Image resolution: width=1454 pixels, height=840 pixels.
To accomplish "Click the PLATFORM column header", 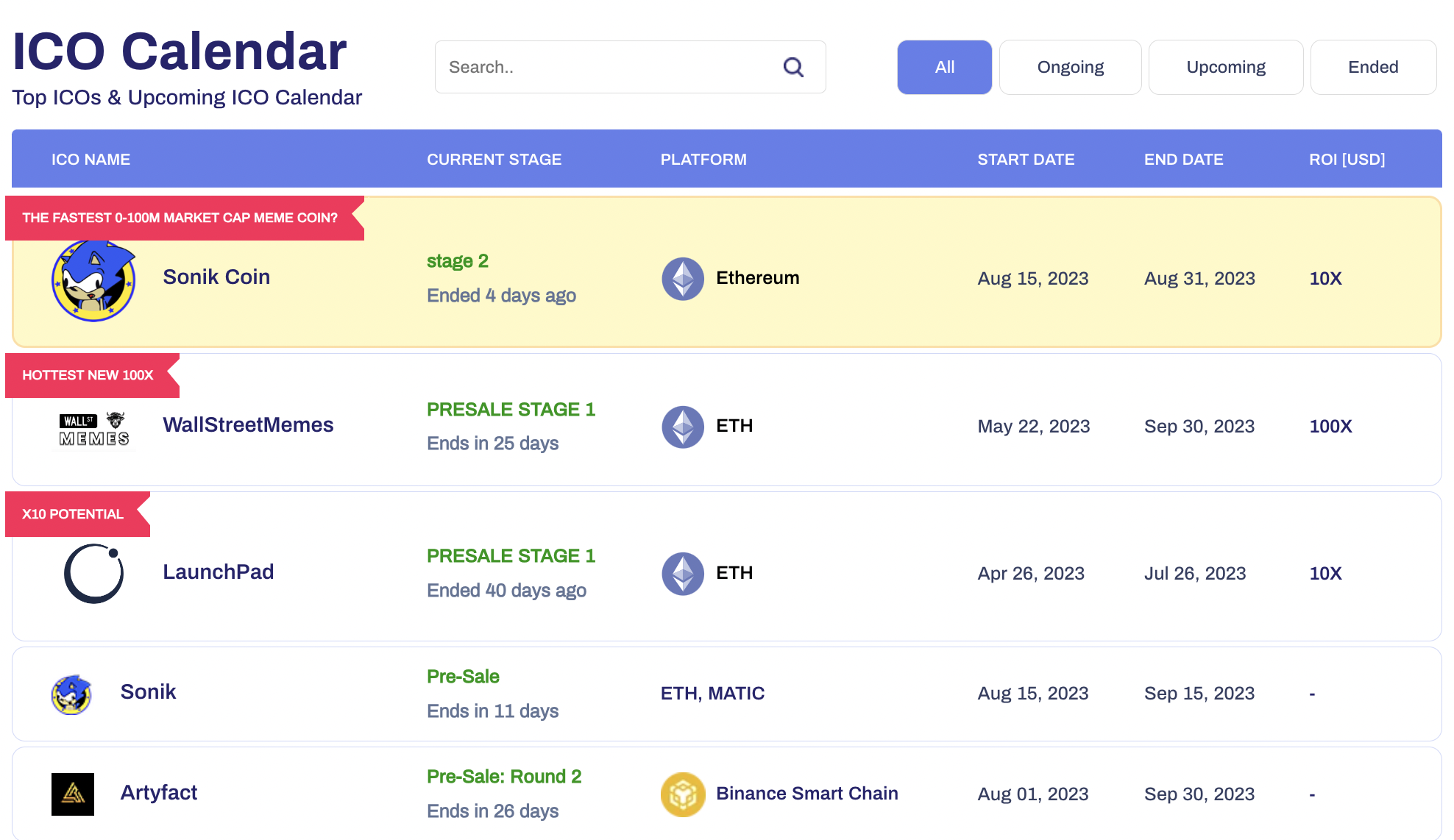I will tap(703, 159).
